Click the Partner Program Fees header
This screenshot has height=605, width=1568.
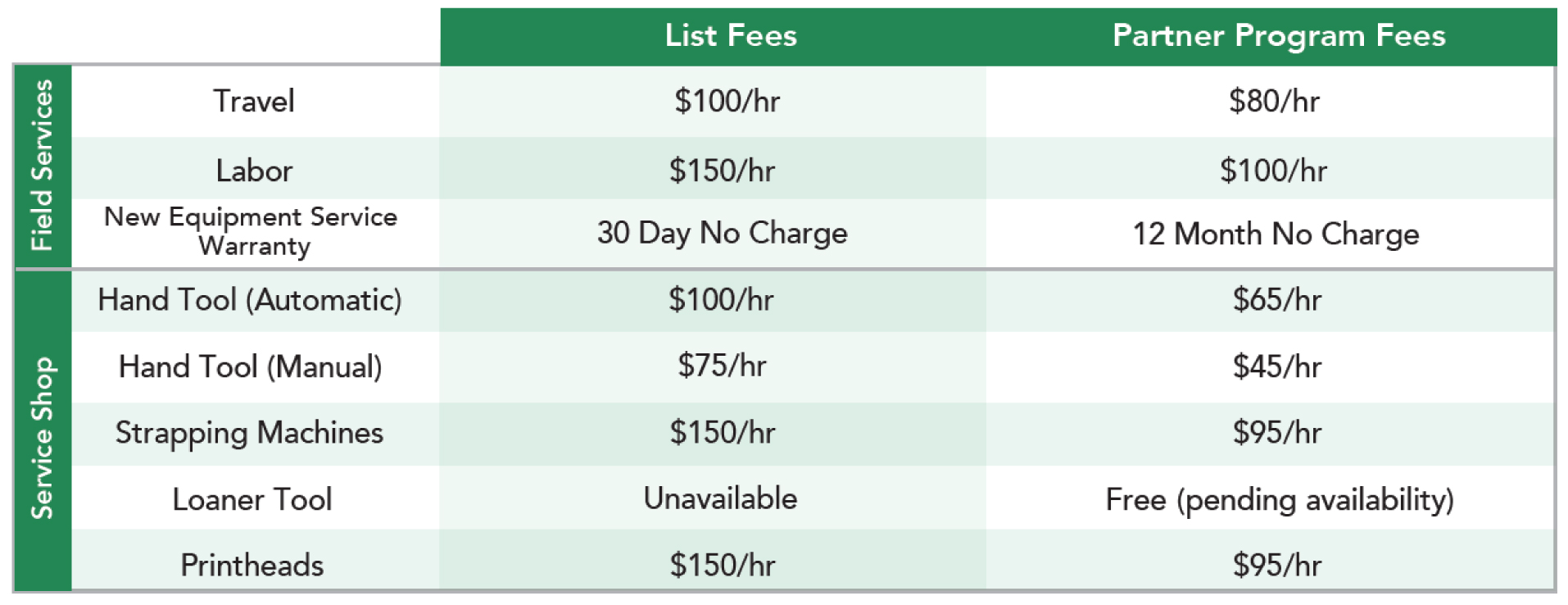click(x=1279, y=35)
